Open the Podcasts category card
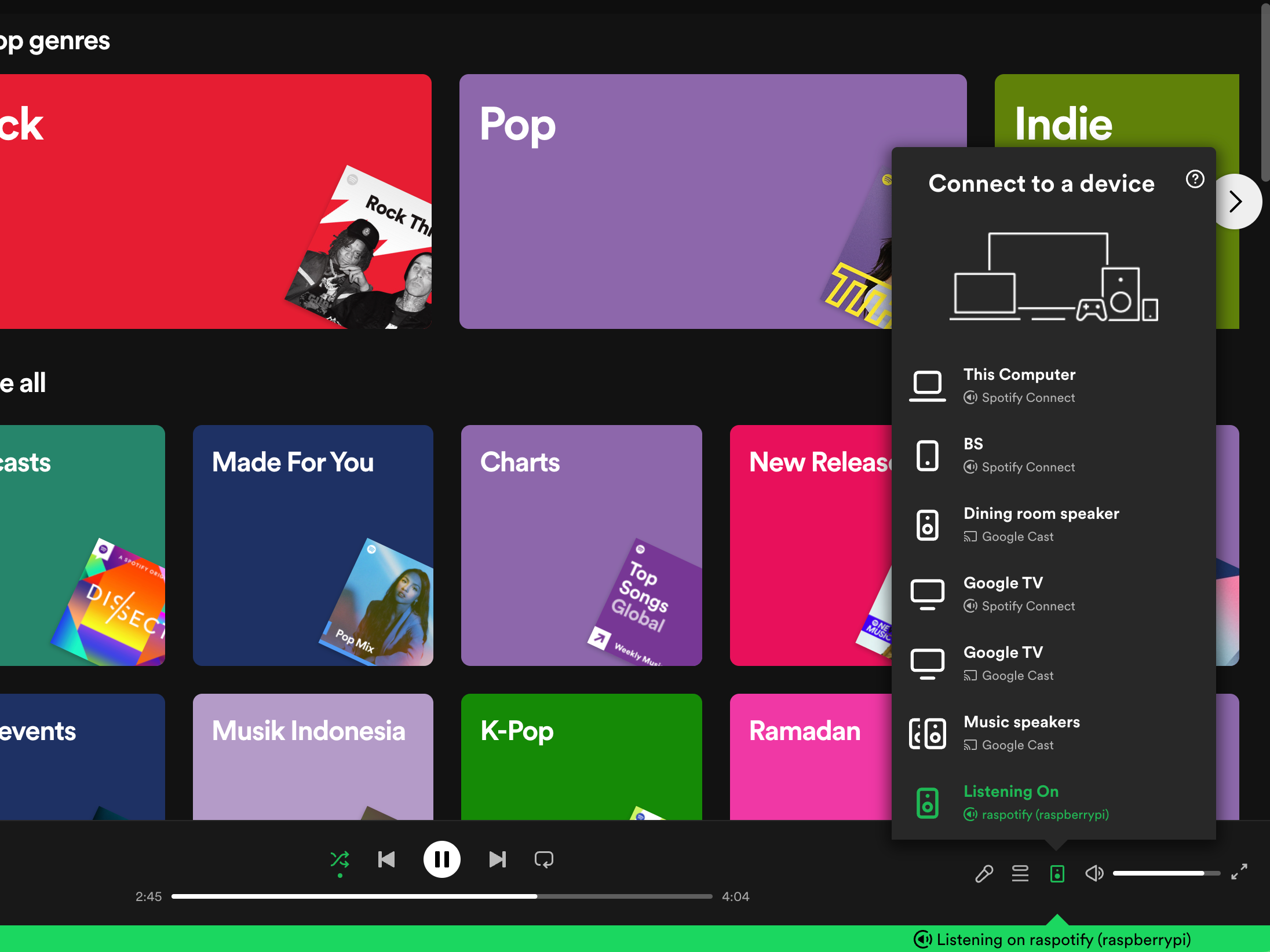 [82, 545]
